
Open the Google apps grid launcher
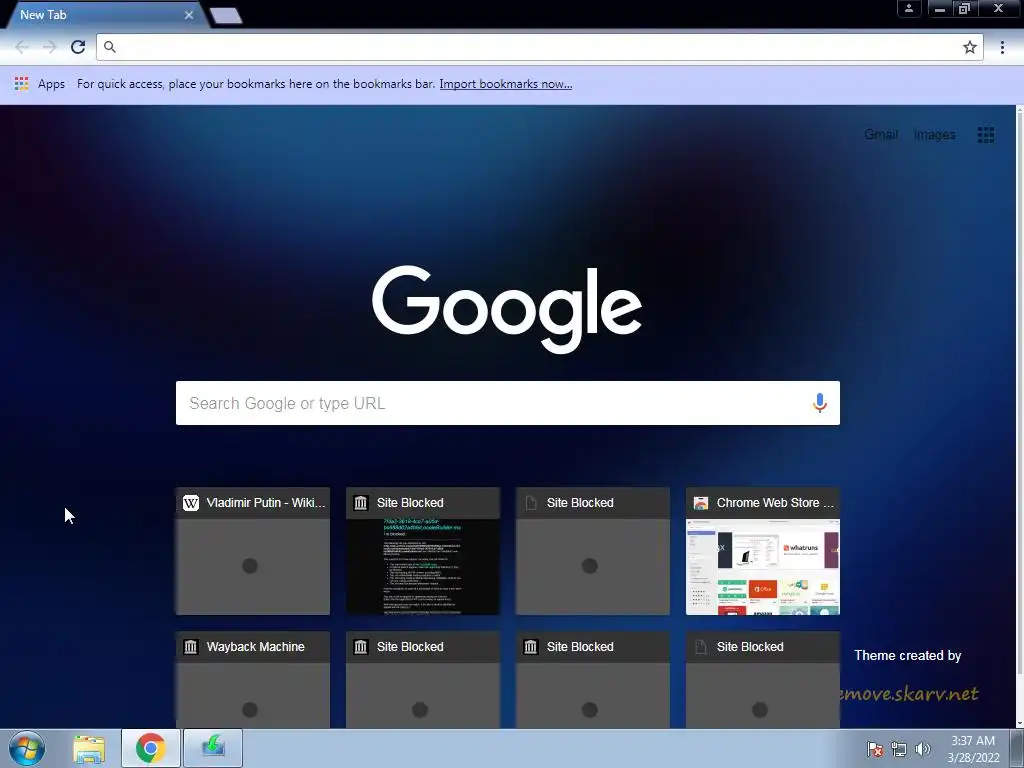[x=985, y=135]
